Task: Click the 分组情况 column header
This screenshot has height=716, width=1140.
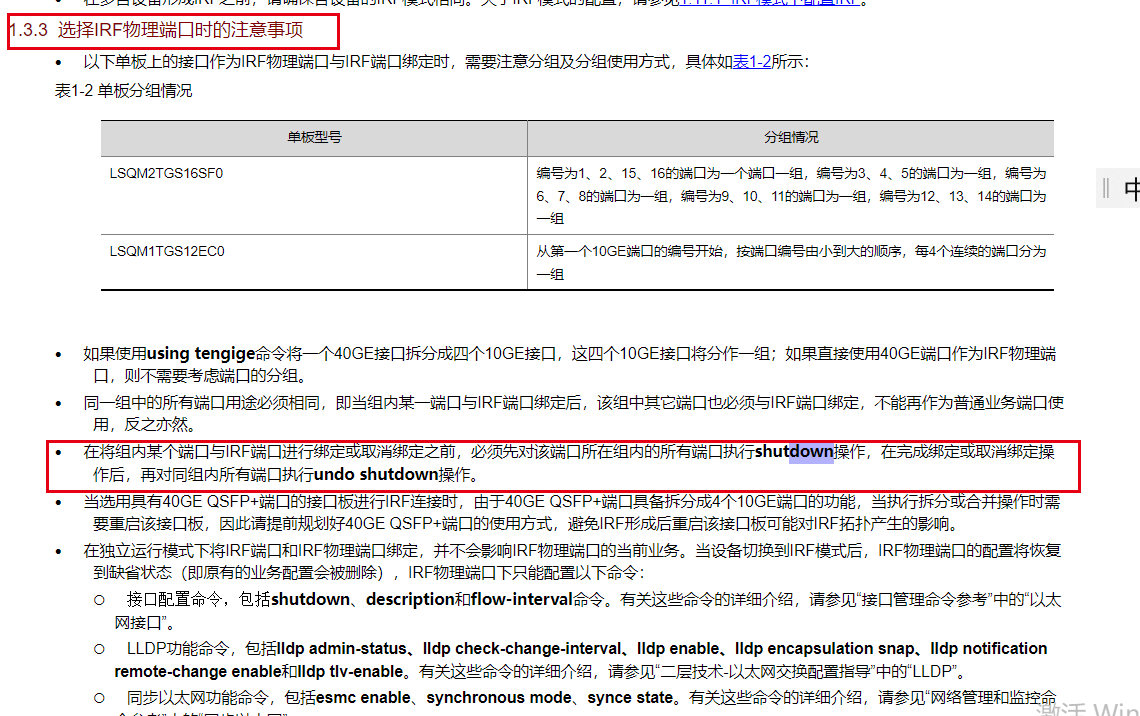Action: pos(790,137)
